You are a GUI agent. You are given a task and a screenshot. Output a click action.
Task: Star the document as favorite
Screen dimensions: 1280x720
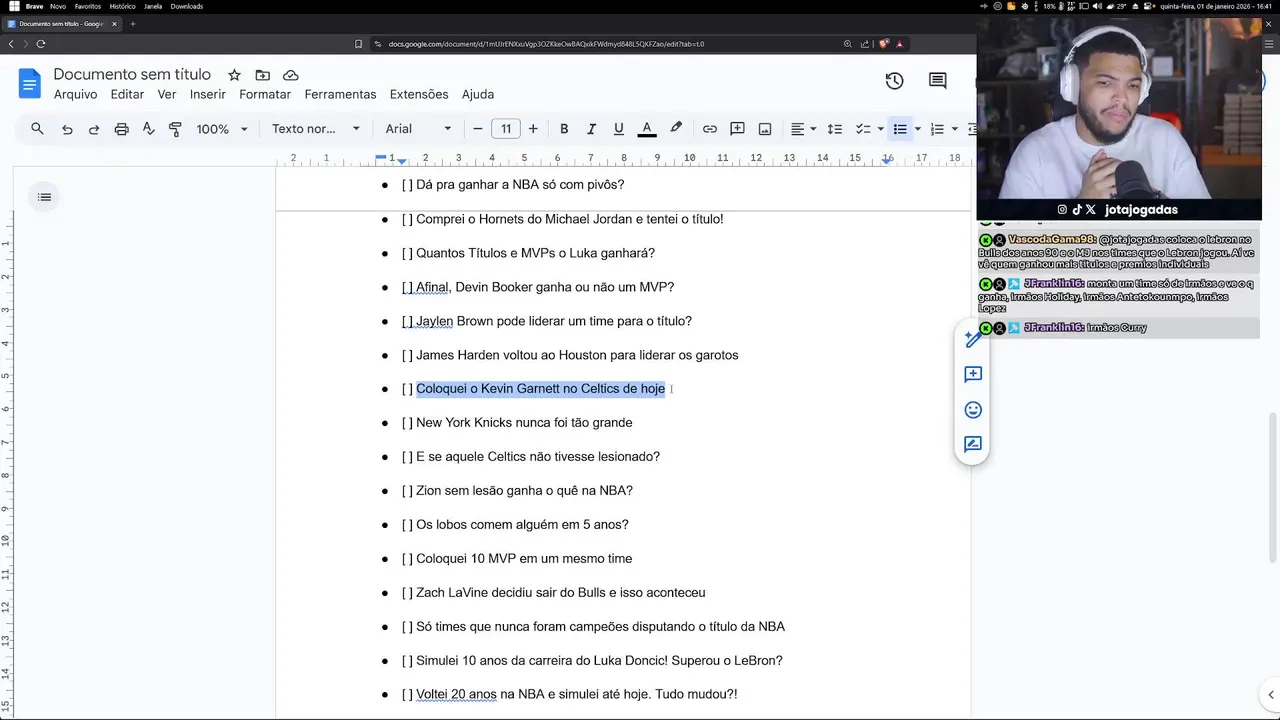[x=234, y=75]
